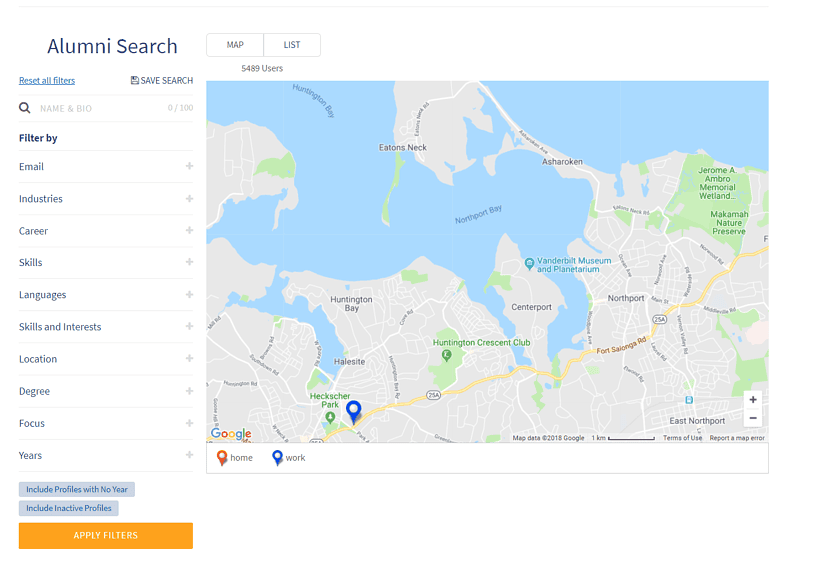
Task: Zoom out with the map minus button
Action: [x=753, y=418]
